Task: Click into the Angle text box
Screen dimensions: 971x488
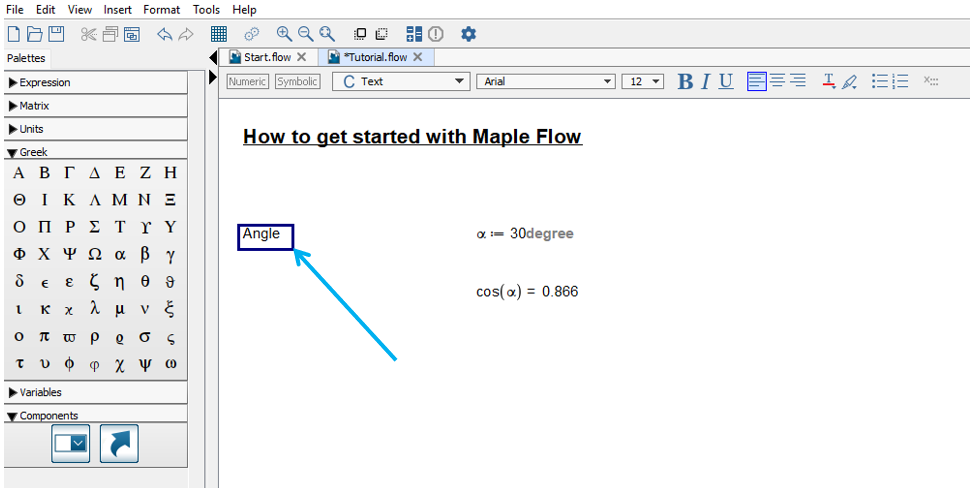Action: [x=266, y=237]
